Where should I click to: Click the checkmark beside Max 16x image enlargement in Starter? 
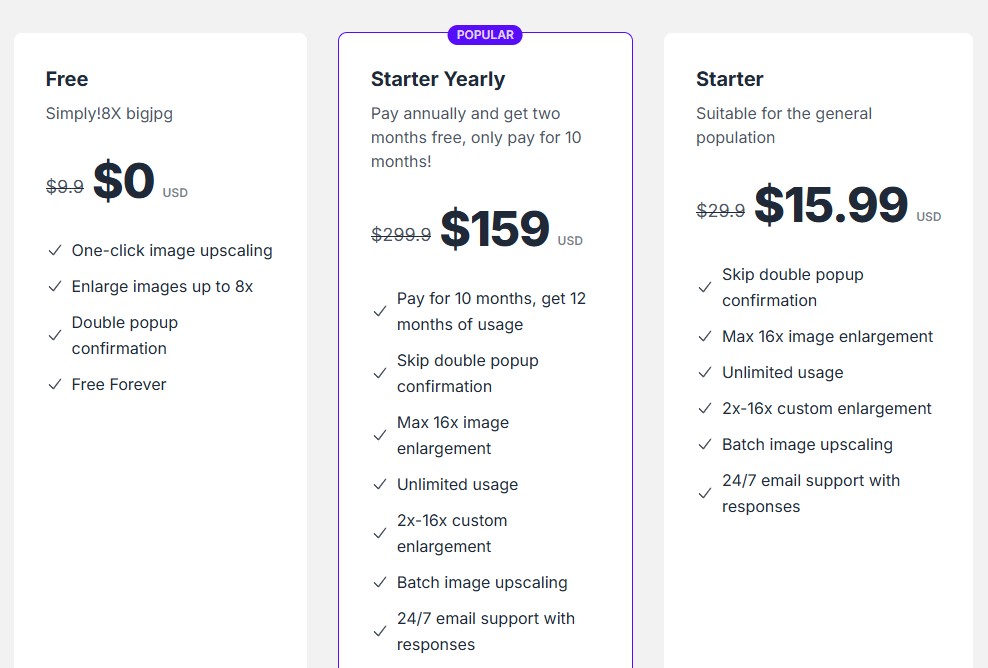(x=705, y=336)
